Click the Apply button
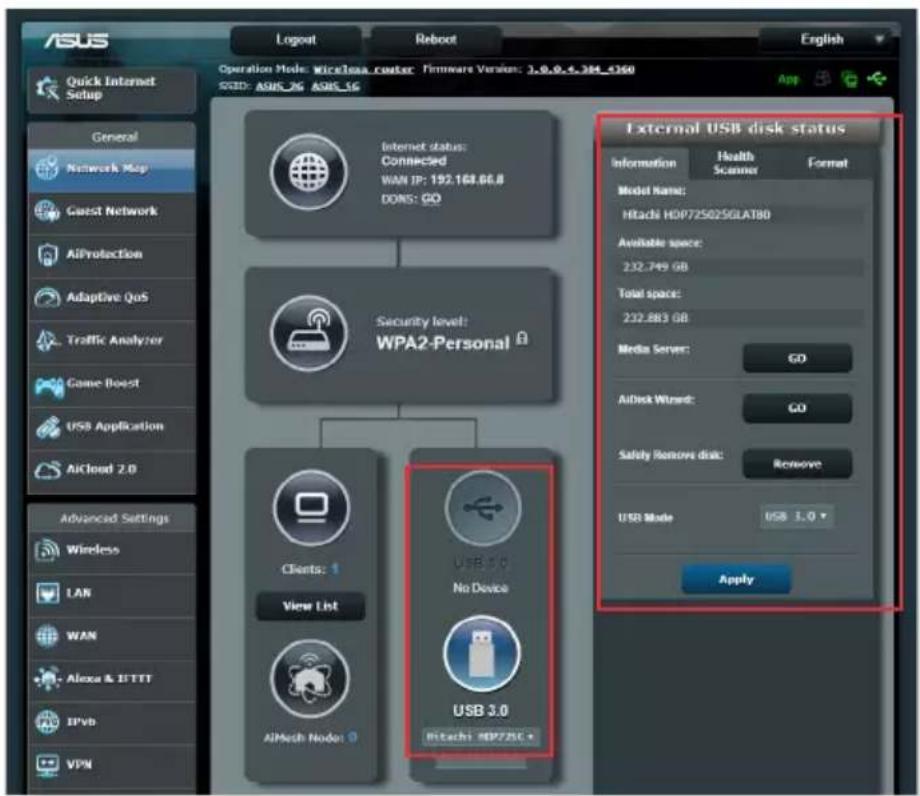The image size is (920, 796). 736,580
